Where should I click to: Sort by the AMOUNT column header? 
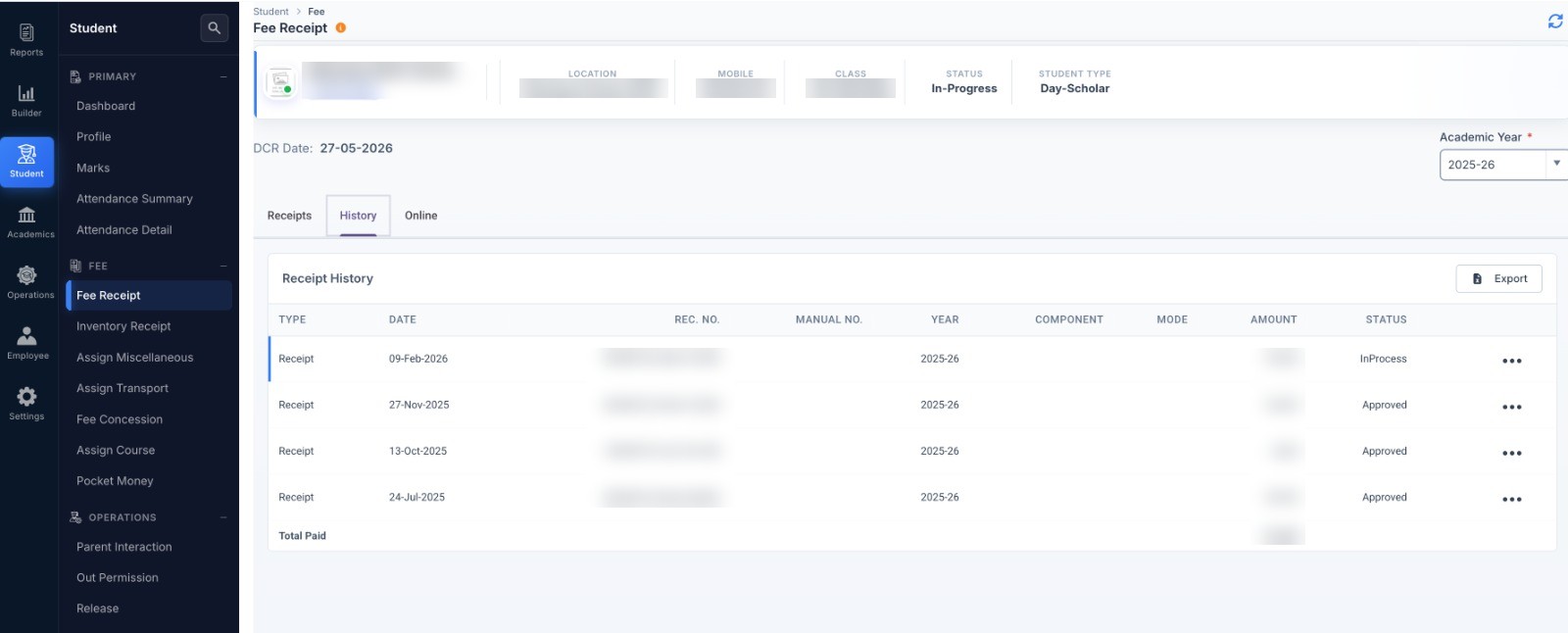(x=1273, y=319)
